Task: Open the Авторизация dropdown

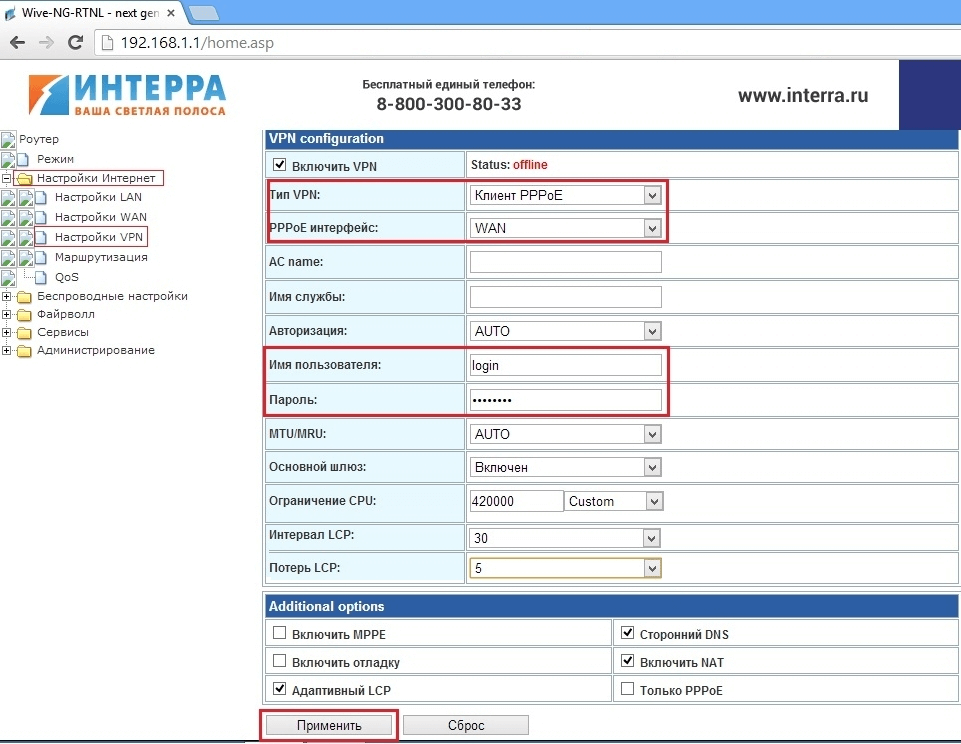Action: click(565, 331)
